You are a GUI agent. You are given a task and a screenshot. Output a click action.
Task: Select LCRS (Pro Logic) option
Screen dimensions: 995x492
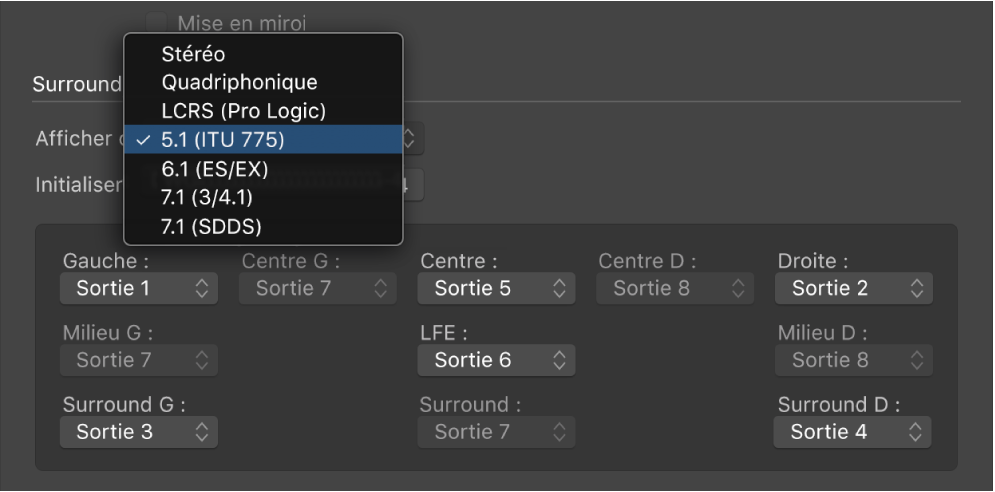[244, 111]
